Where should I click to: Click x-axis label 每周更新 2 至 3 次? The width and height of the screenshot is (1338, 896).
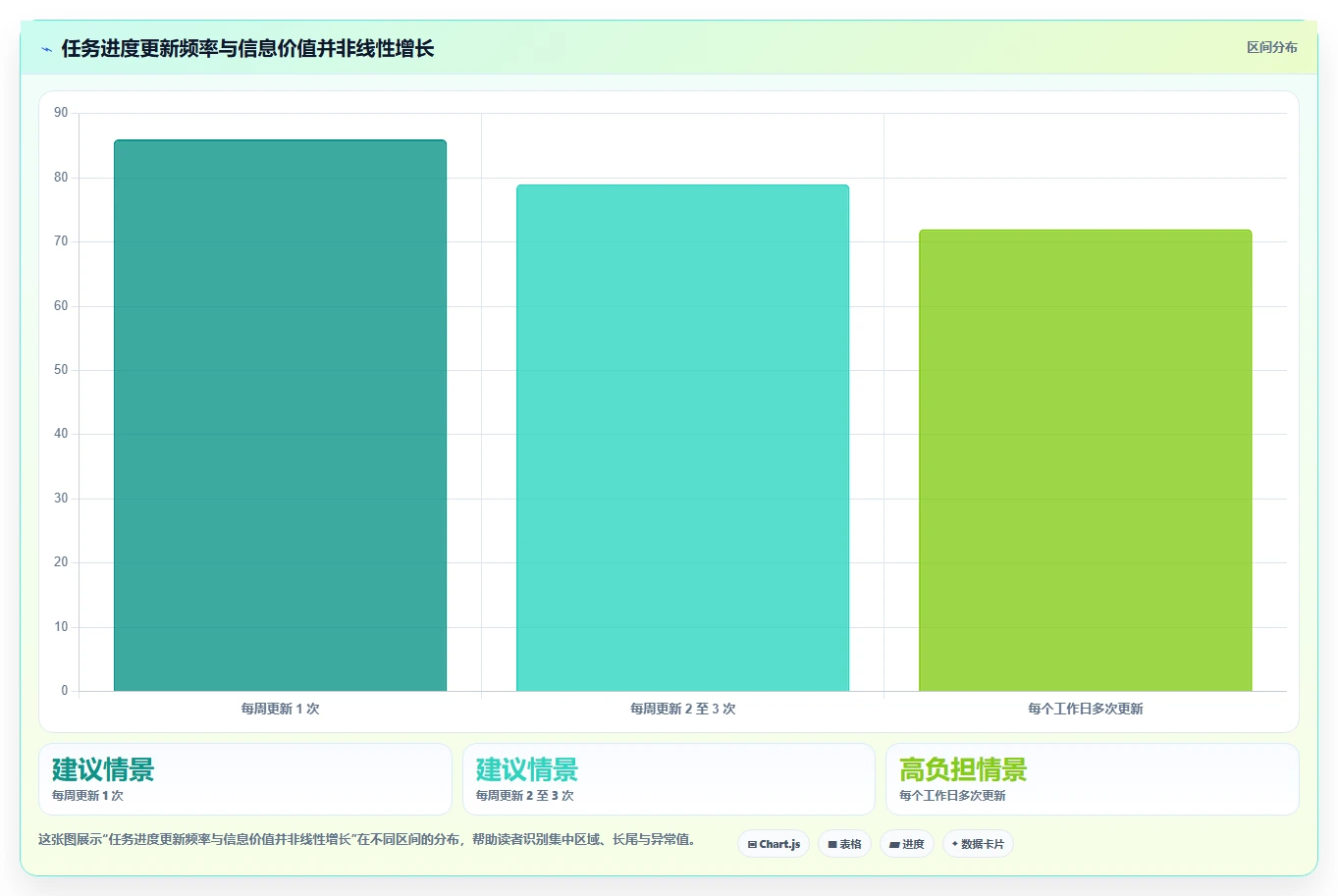coord(682,709)
